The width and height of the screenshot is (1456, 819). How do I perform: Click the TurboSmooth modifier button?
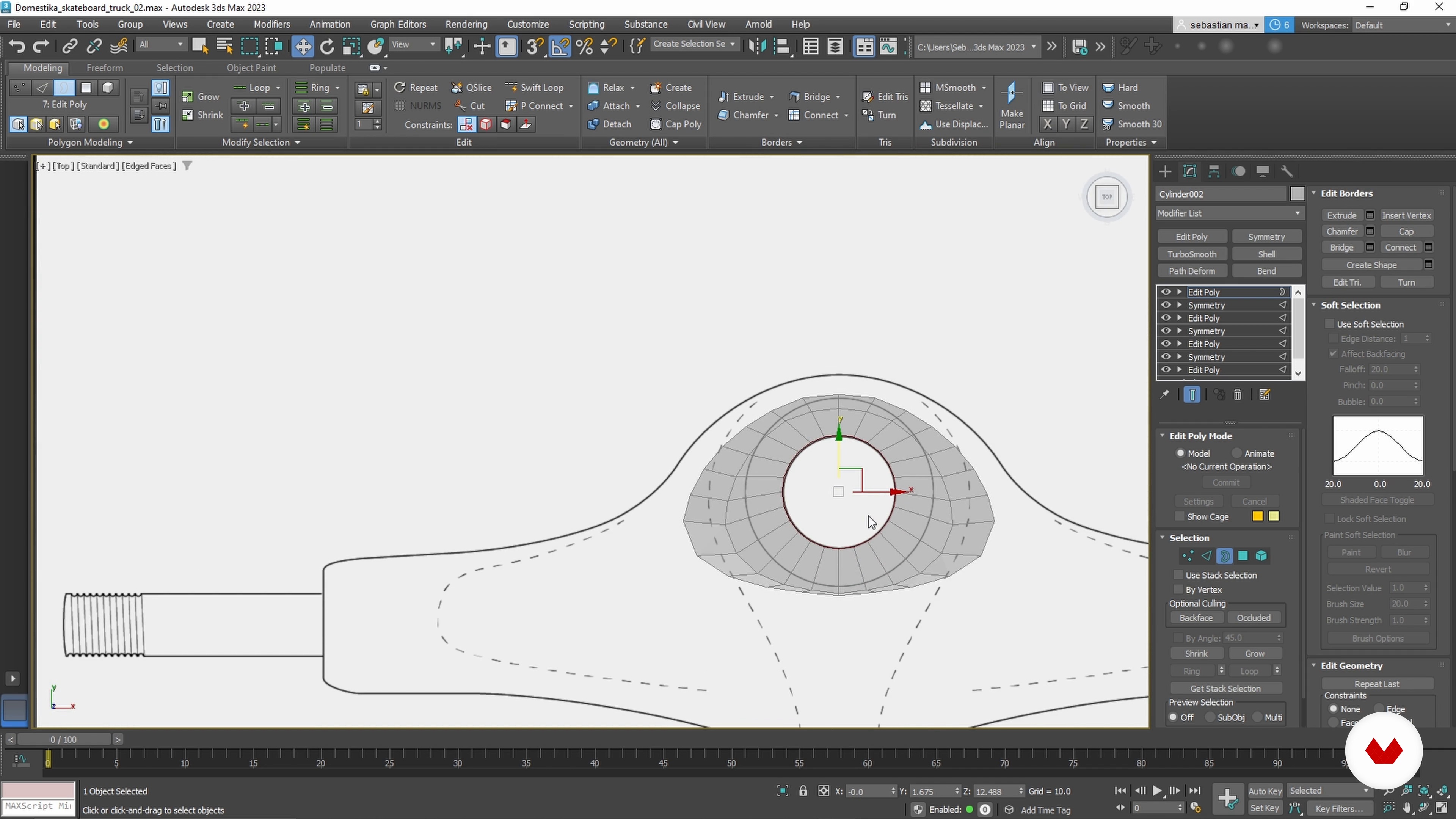(x=1192, y=254)
